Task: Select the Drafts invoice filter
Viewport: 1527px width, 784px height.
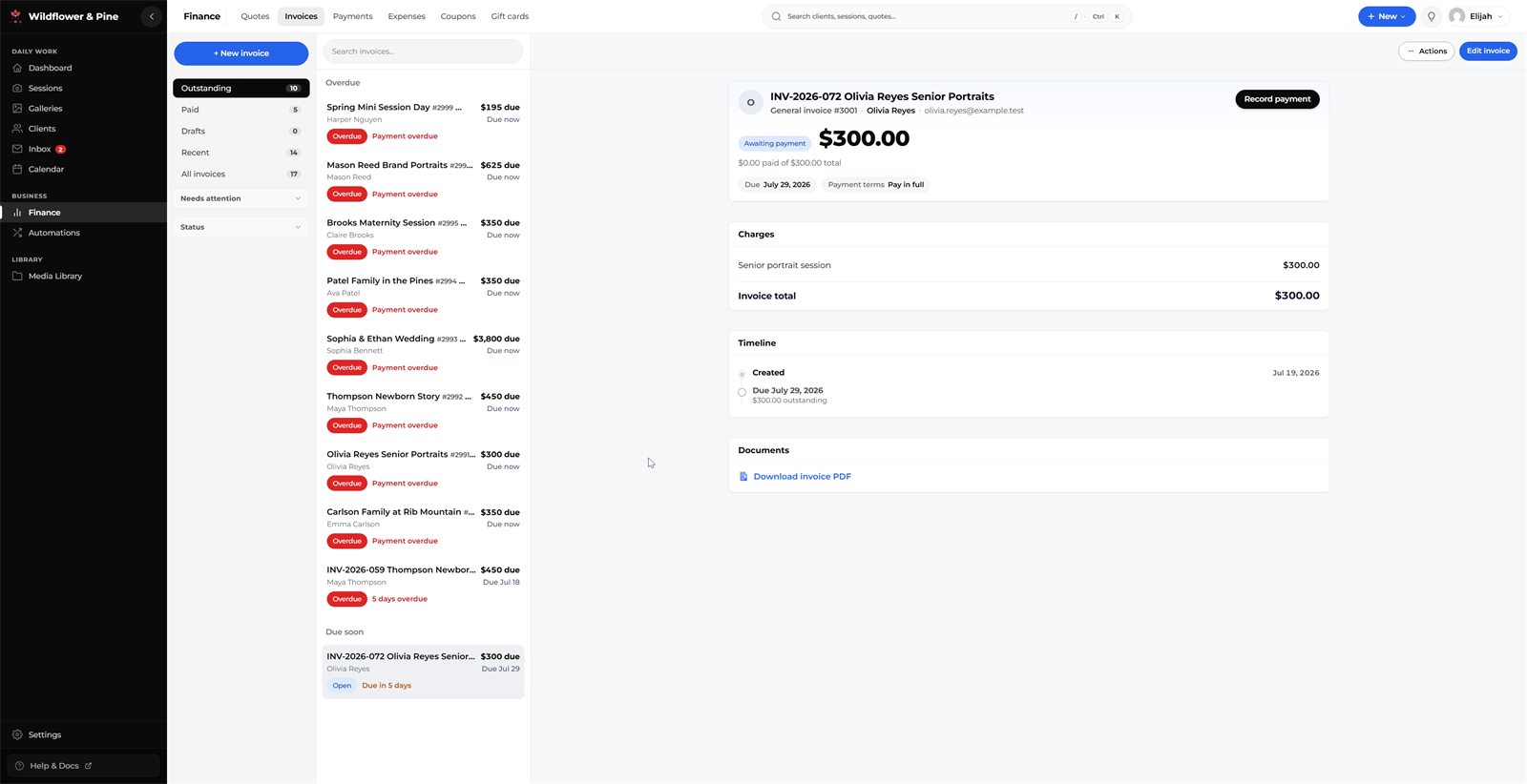Action: [241, 131]
